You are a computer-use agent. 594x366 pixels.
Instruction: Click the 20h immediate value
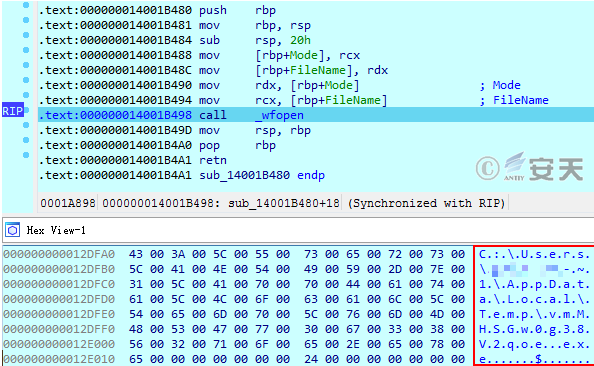coord(300,40)
